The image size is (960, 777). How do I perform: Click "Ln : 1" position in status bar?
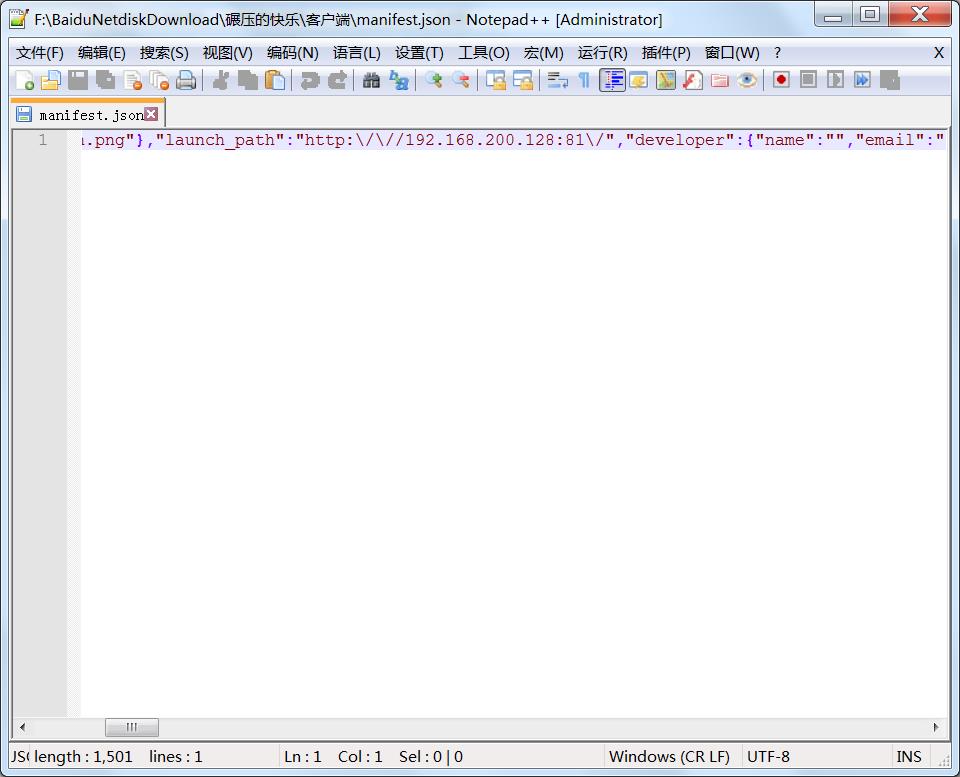coord(302,757)
